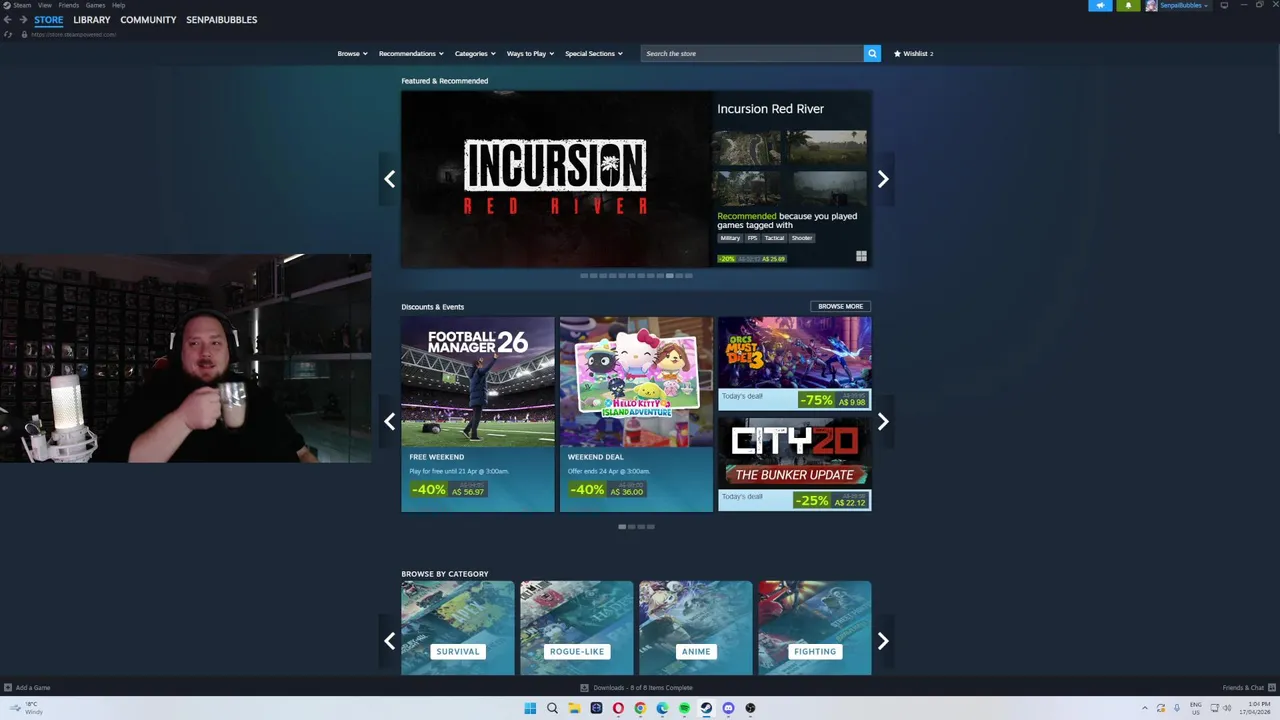Screen dimensions: 1280x720
Task: Reload the store page with refresh icon
Action: click(8, 34)
